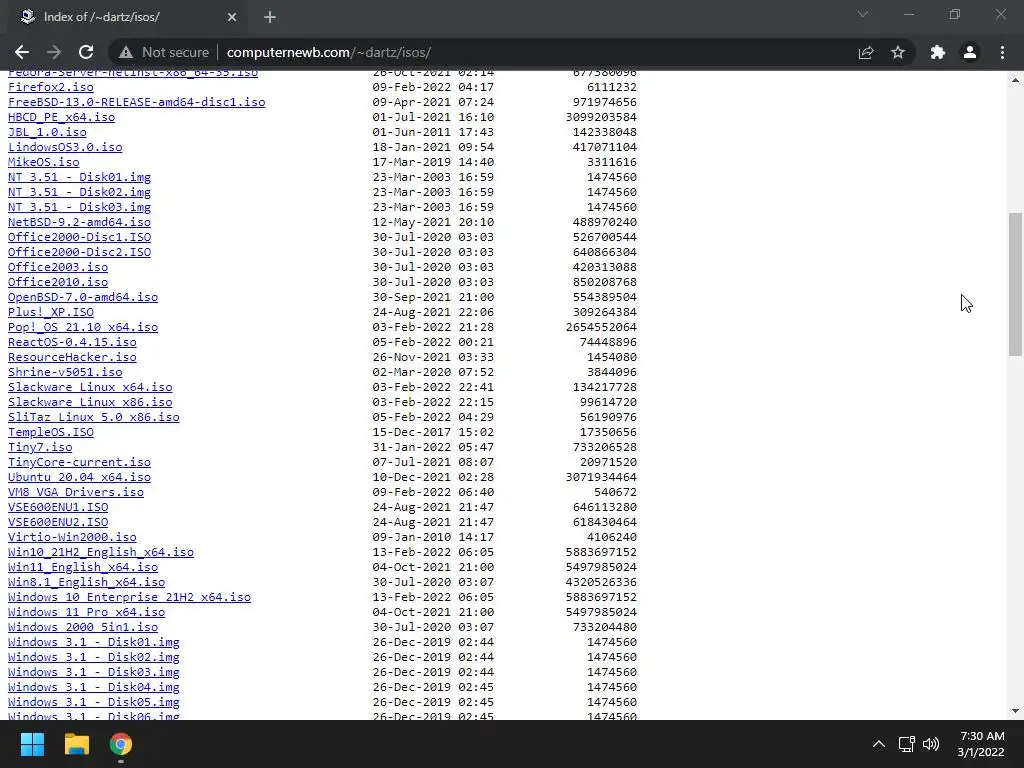This screenshot has width=1024, height=768.
Task: Click the ResourceHacker.iso link
Action: 72,357
